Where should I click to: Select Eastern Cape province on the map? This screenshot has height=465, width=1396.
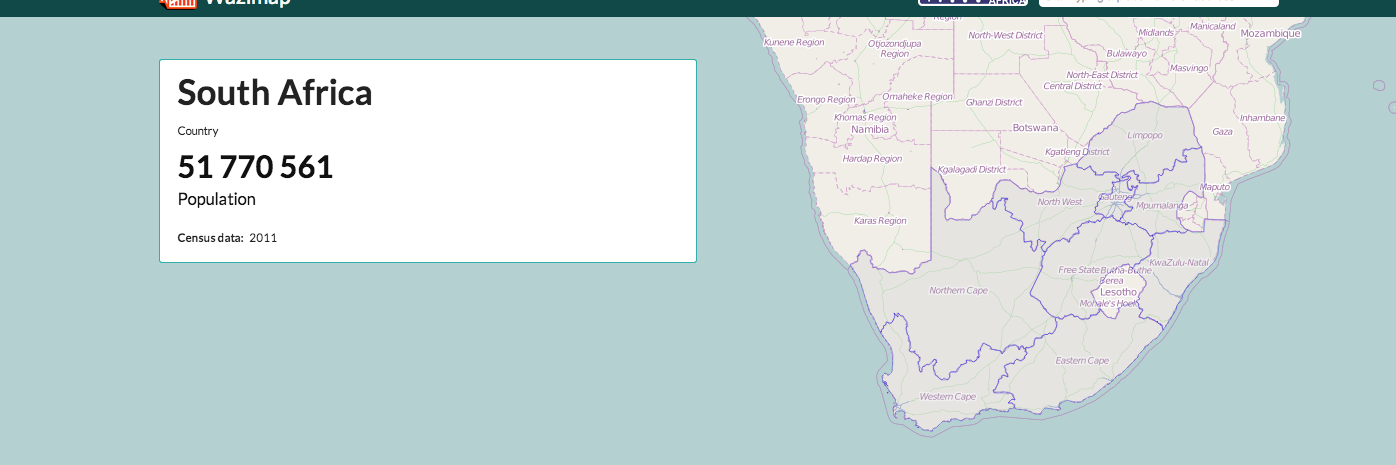[1082, 360]
